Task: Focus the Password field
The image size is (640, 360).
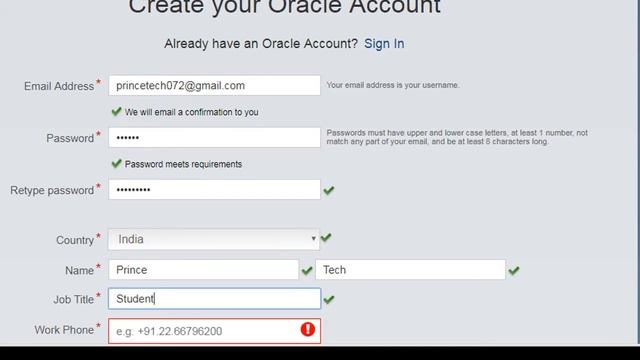Action: tap(214, 138)
